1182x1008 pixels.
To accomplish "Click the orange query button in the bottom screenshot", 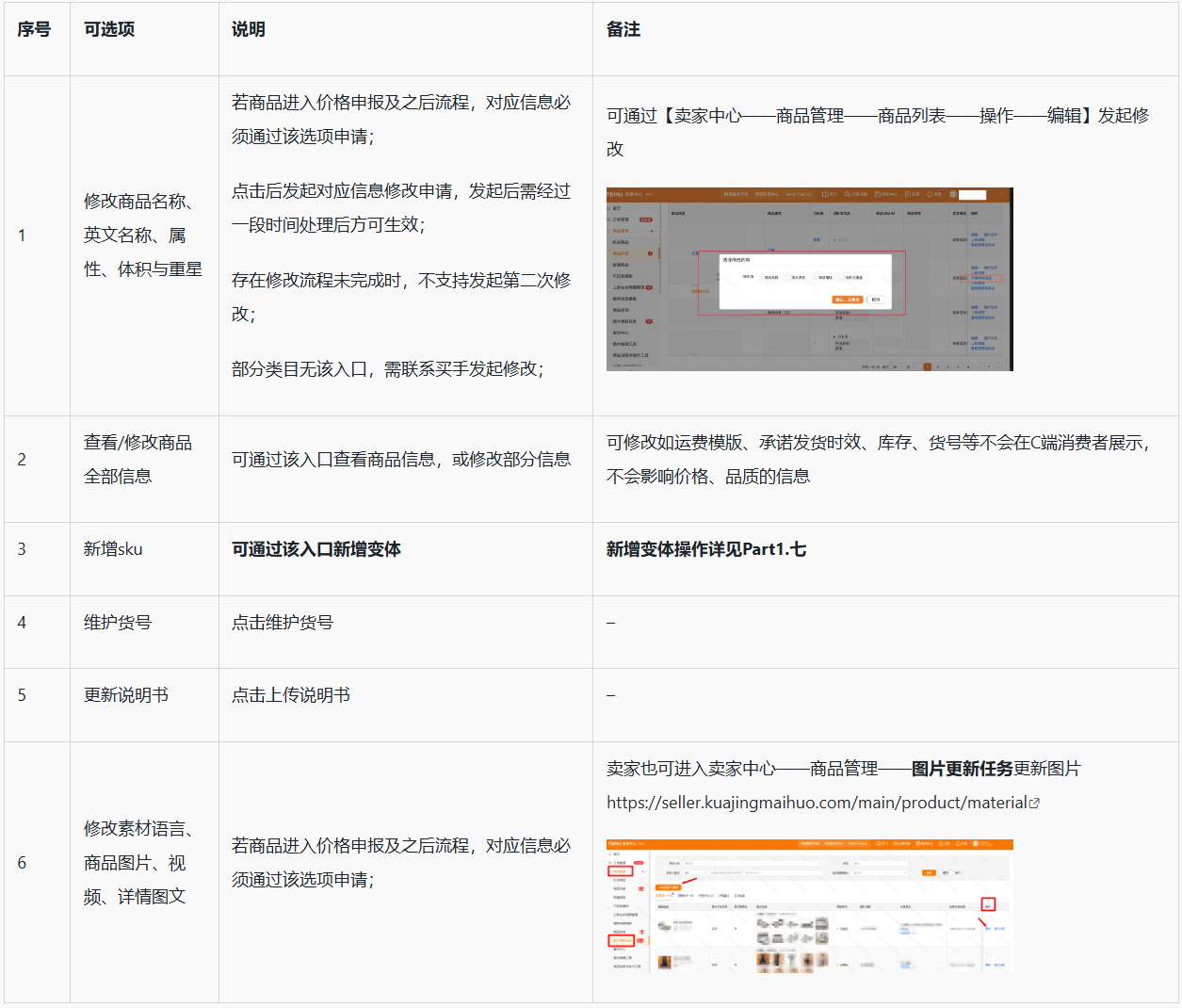I will 929,873.
